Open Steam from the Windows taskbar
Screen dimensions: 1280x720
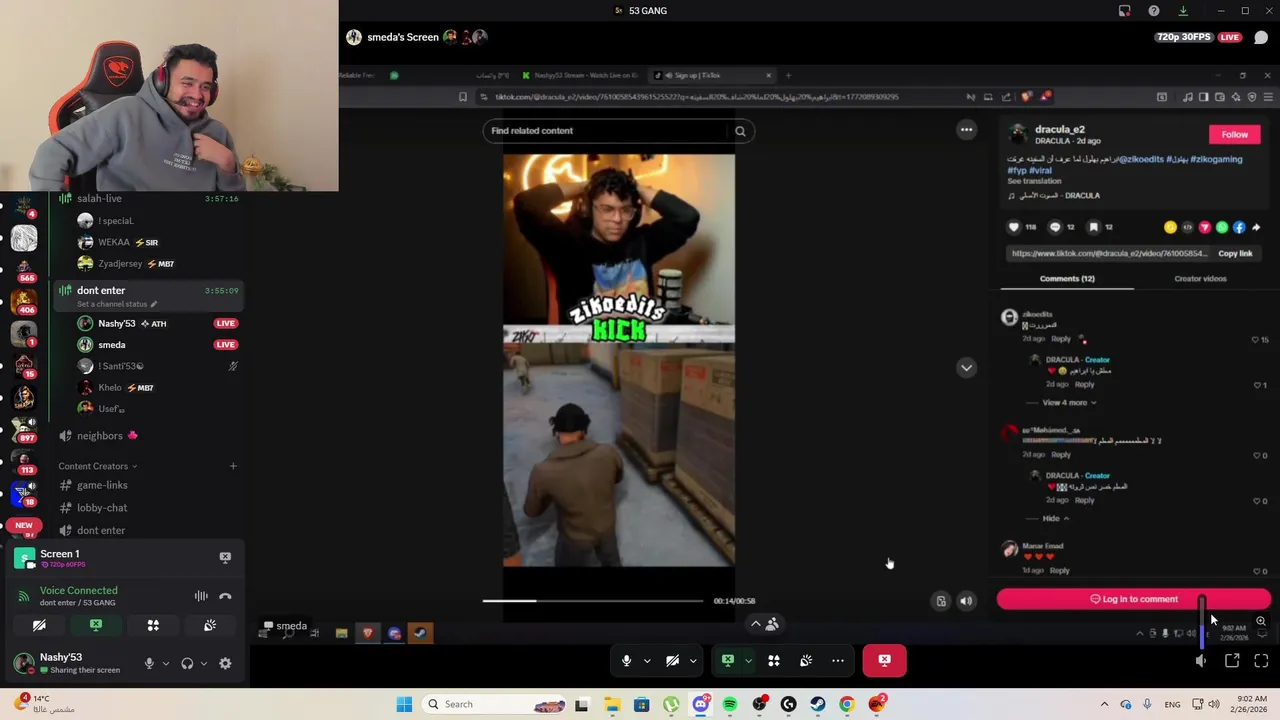(818, 704)
